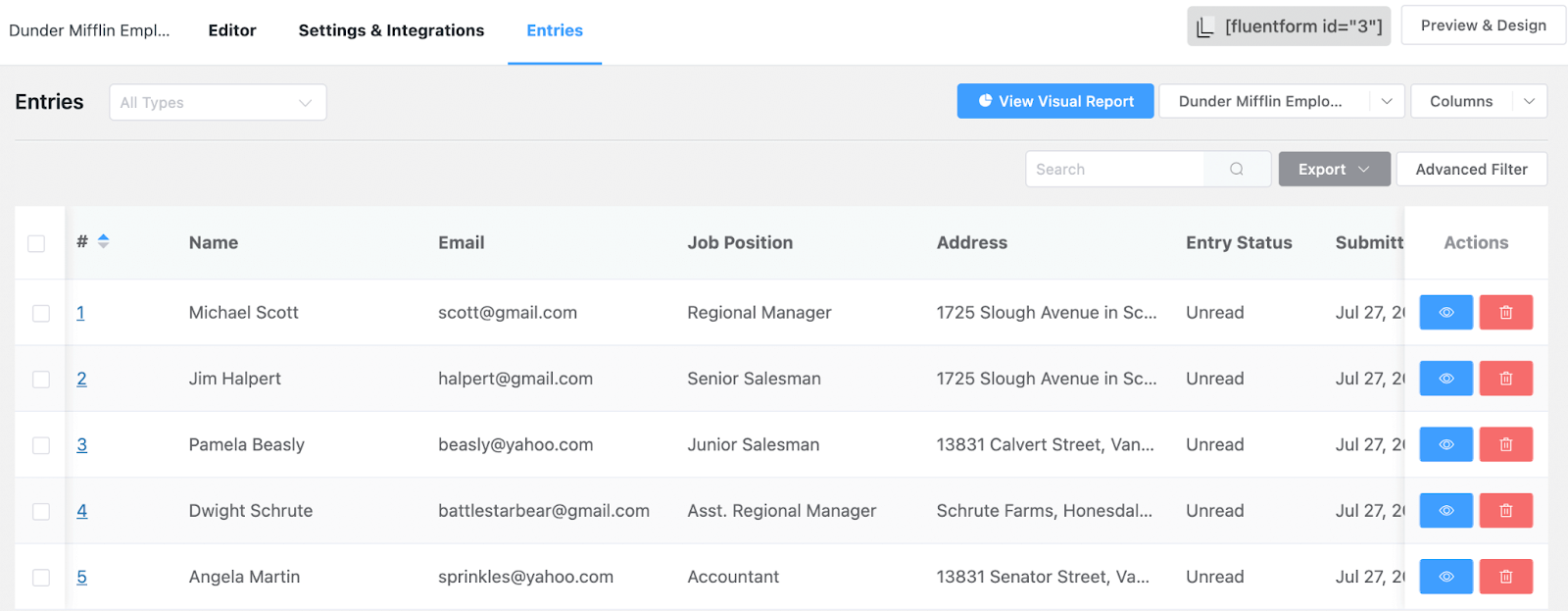
Task: Focus the Search input field
Action: (1115, 170)
